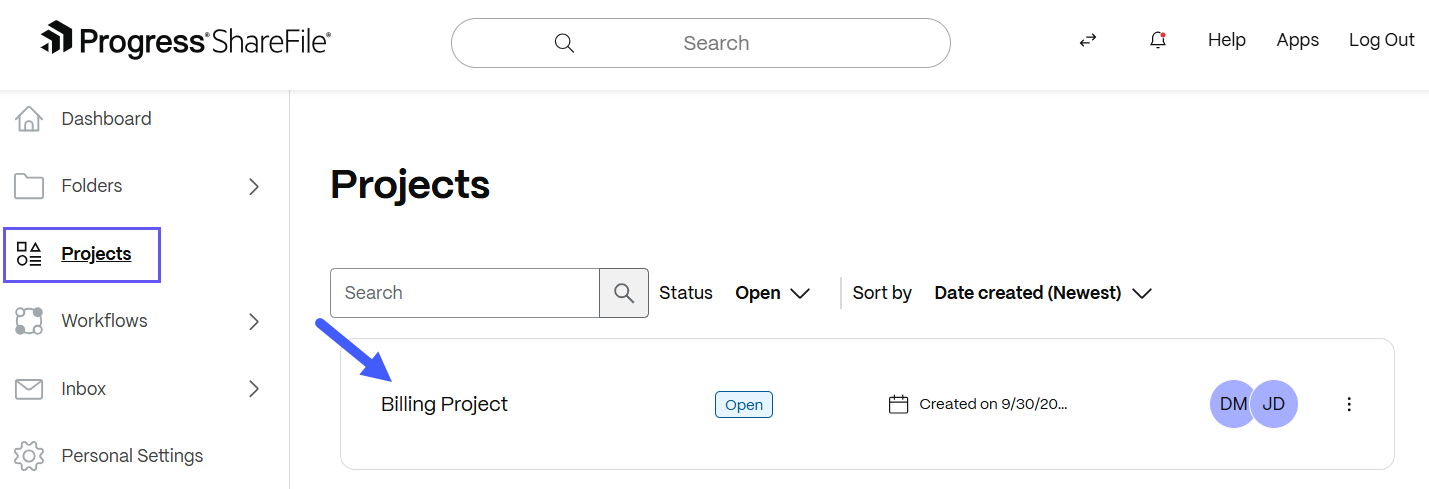Click the JD member avatar
The width and height of the screenshot is (1429, 489).
[x=1275, y=404]
